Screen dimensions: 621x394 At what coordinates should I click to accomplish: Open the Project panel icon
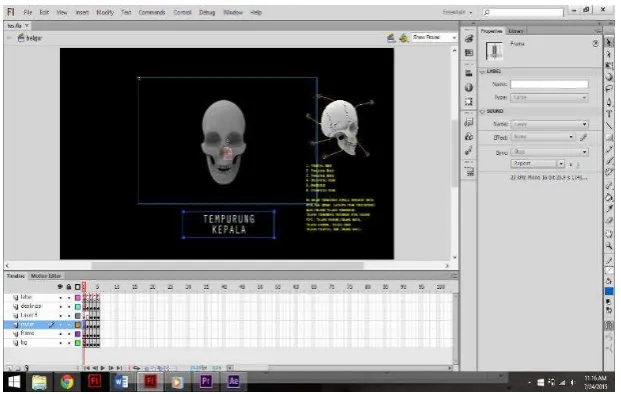469,171
